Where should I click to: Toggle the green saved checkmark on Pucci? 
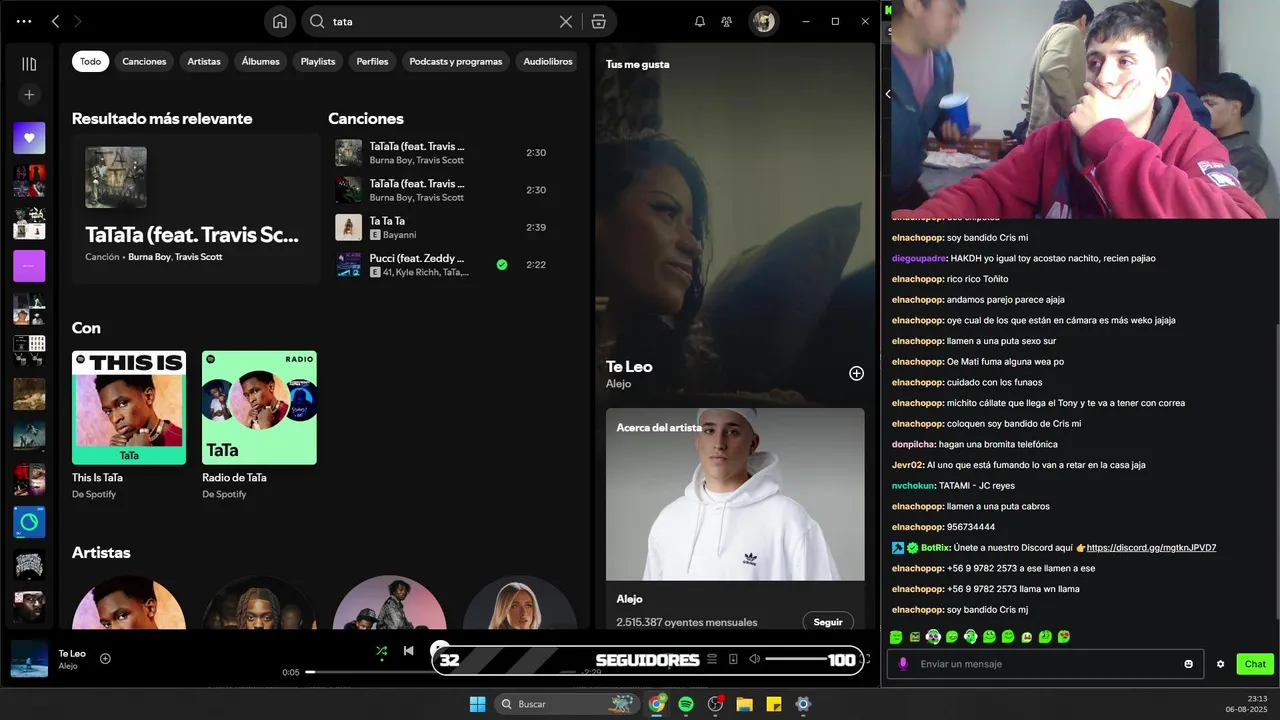coord(502,265)
